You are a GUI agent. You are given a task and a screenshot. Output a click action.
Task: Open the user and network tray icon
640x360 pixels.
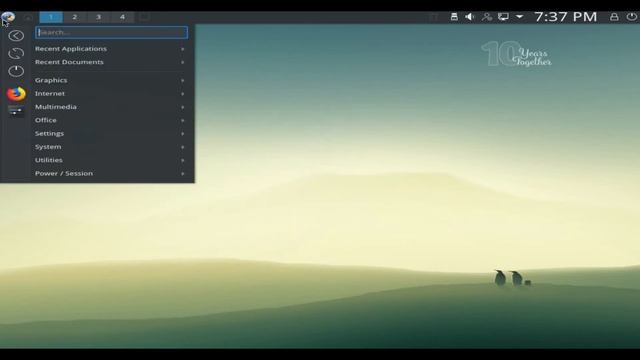pyautogui.click(x=487, y=17)
